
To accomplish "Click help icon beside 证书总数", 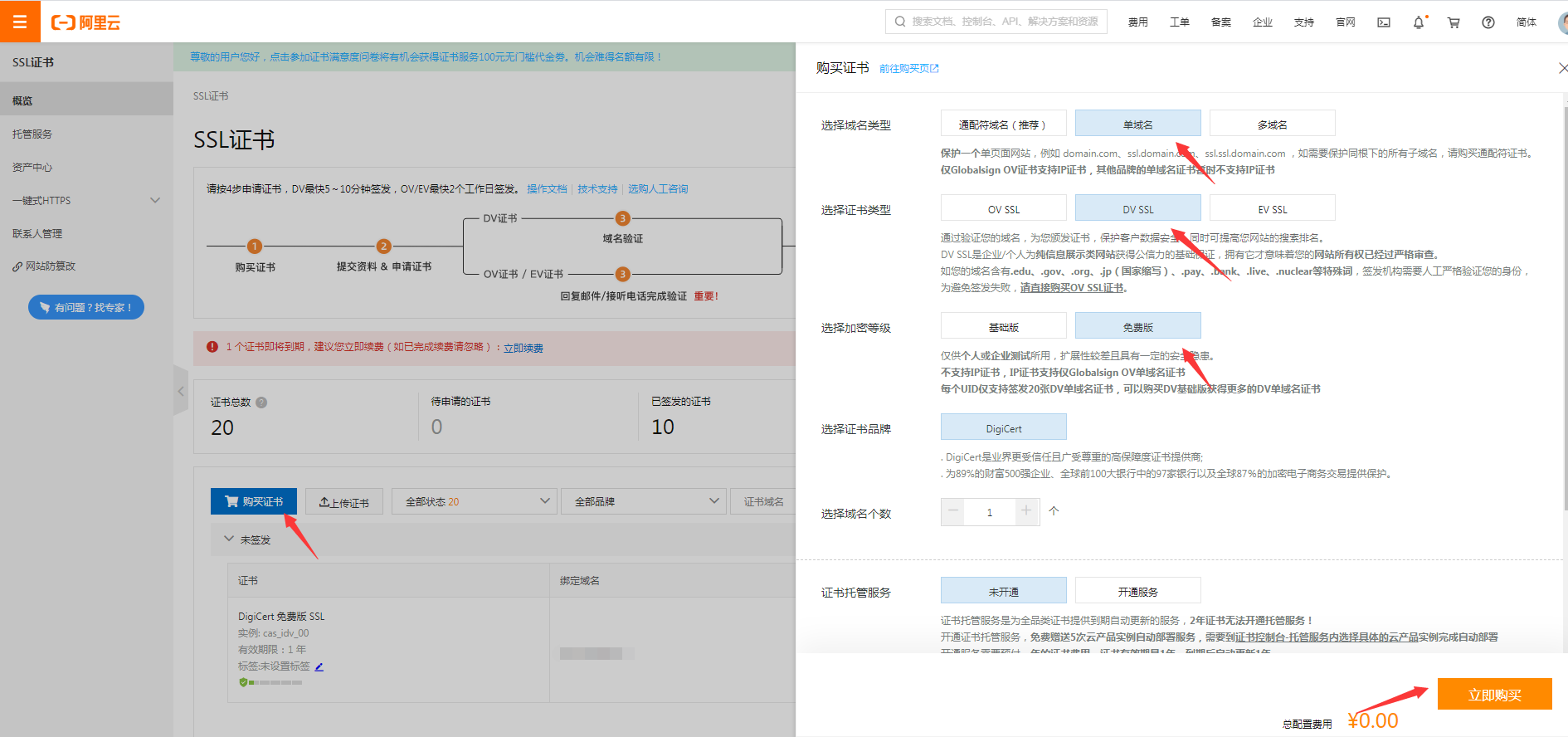I will (261, 403).
